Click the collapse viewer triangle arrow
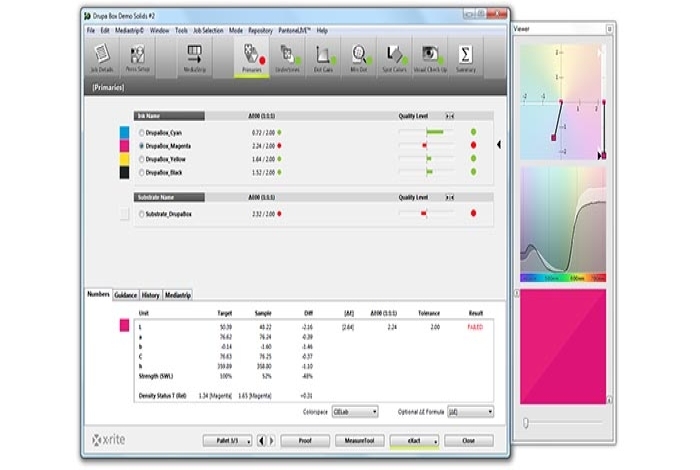Screen dimensions: 700x470 [x=499, y=145]
